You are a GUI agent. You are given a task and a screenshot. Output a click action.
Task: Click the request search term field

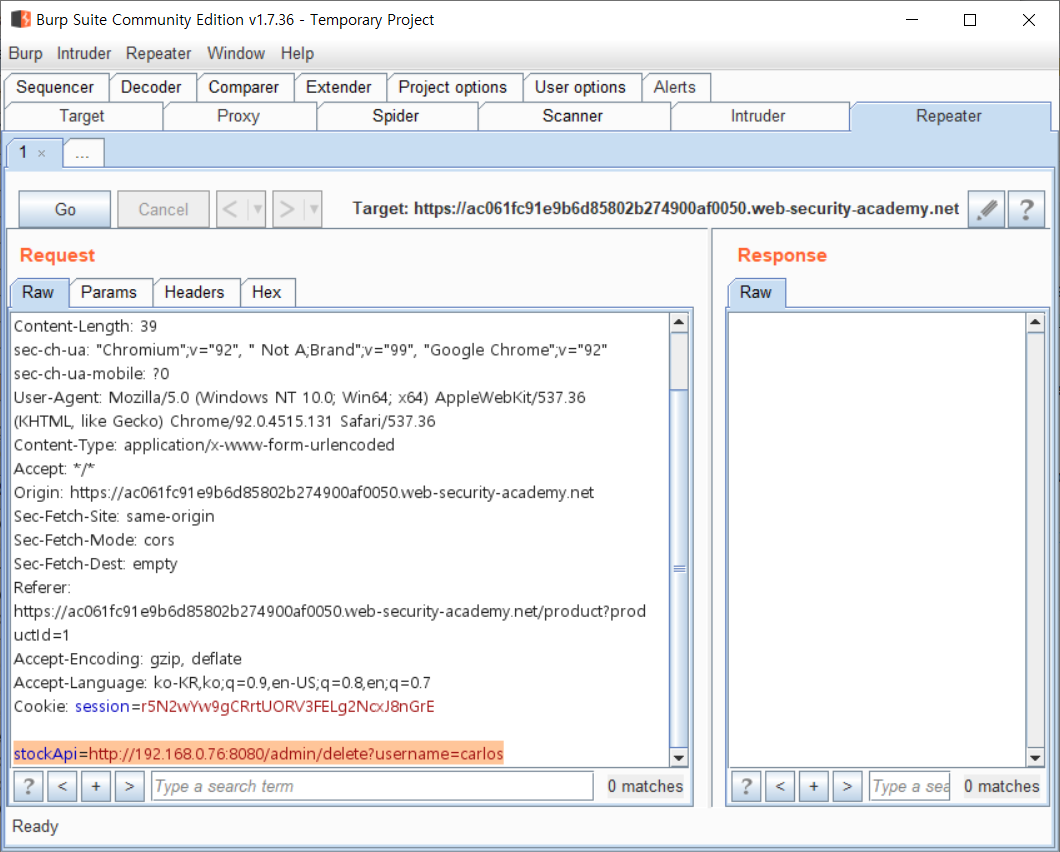[372, 786]
